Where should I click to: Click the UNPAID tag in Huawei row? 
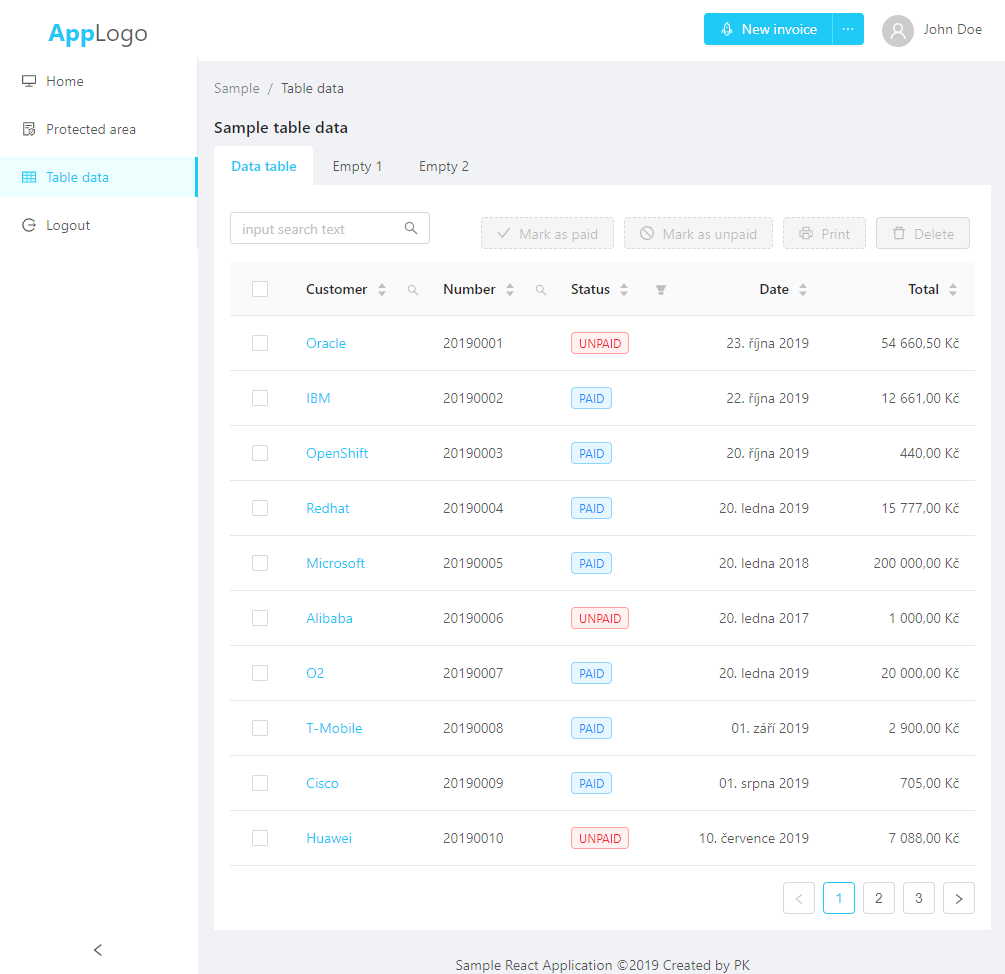coord(600,839)
